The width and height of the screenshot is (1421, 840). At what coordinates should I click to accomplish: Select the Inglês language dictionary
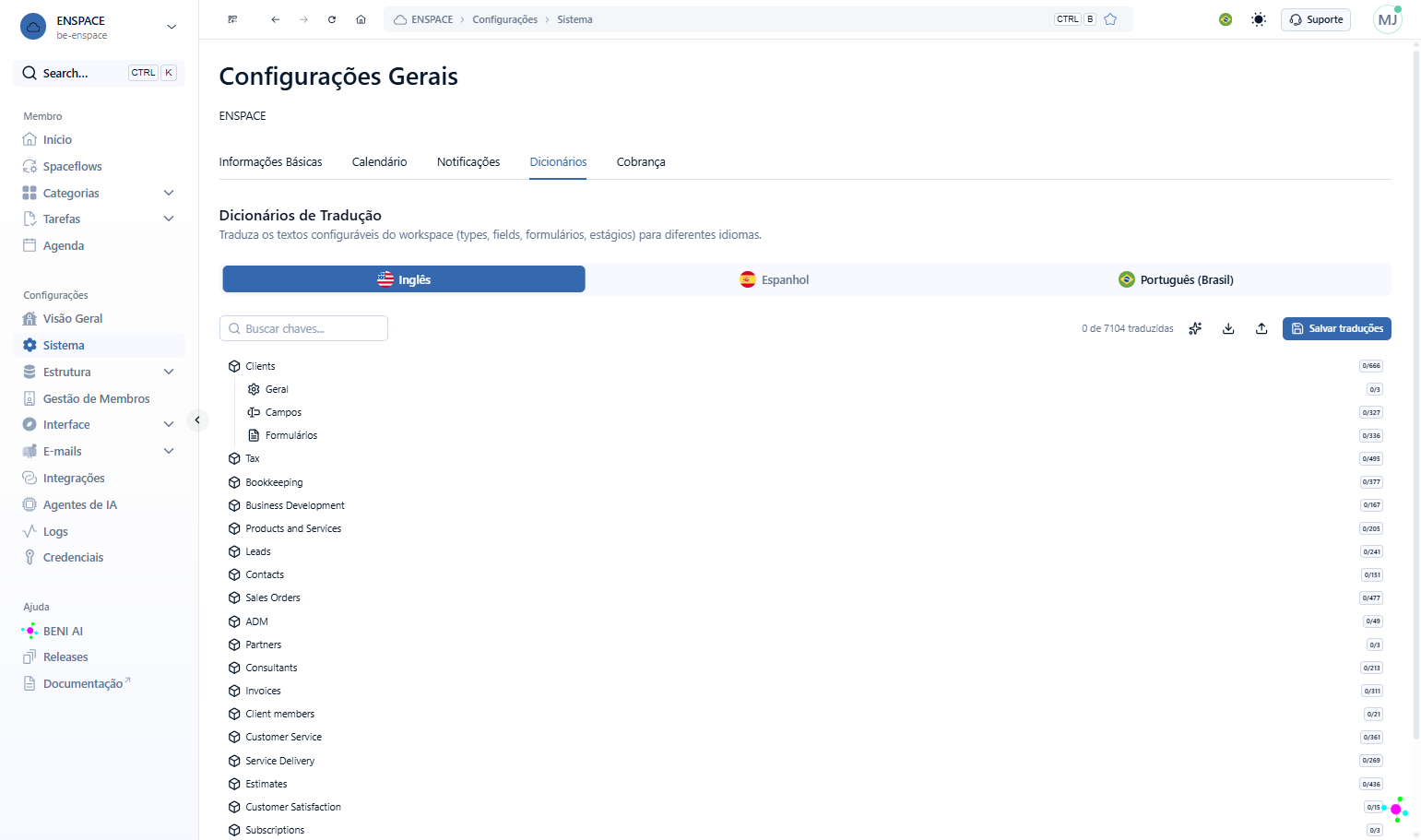[404, 279]
